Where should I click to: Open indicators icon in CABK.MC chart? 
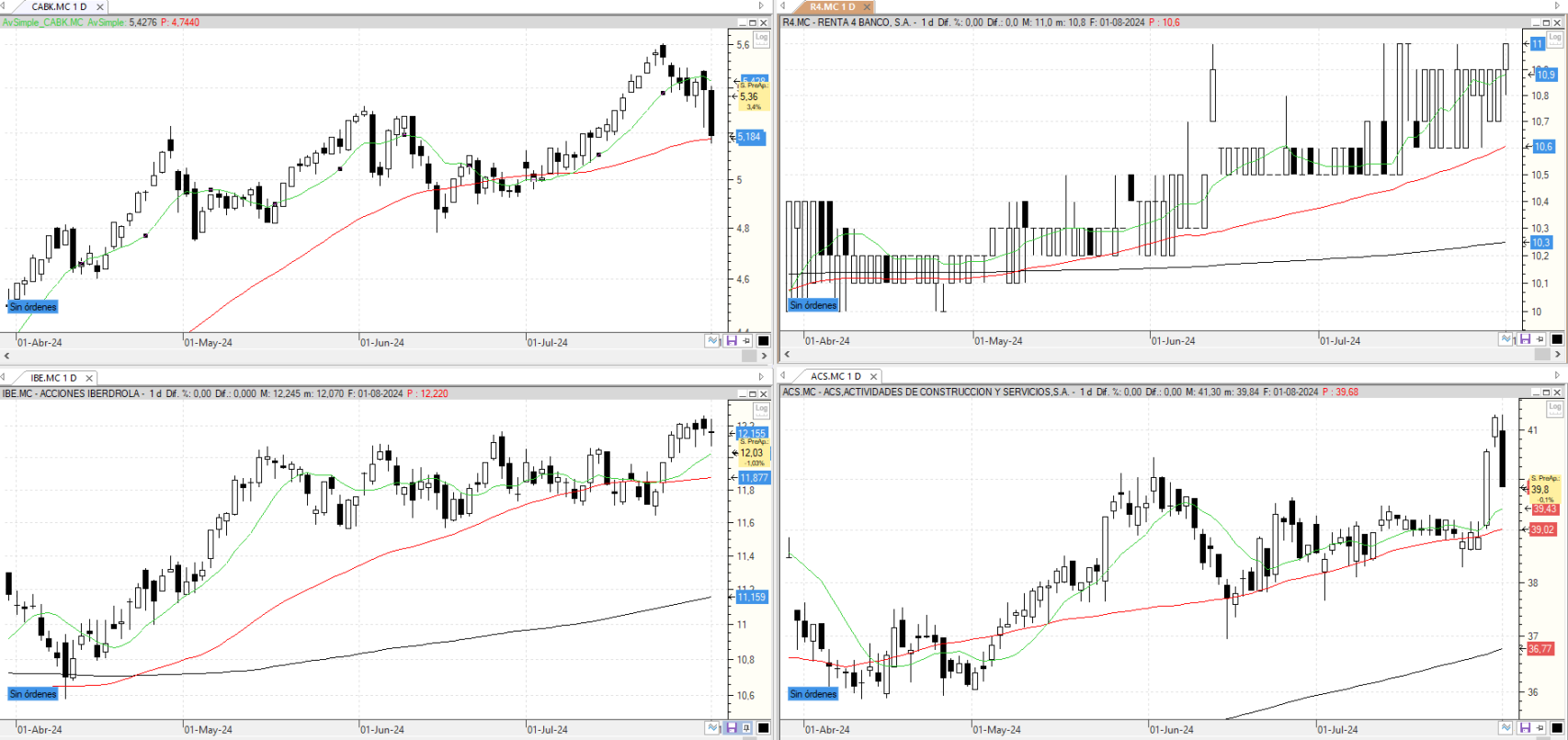713,340
